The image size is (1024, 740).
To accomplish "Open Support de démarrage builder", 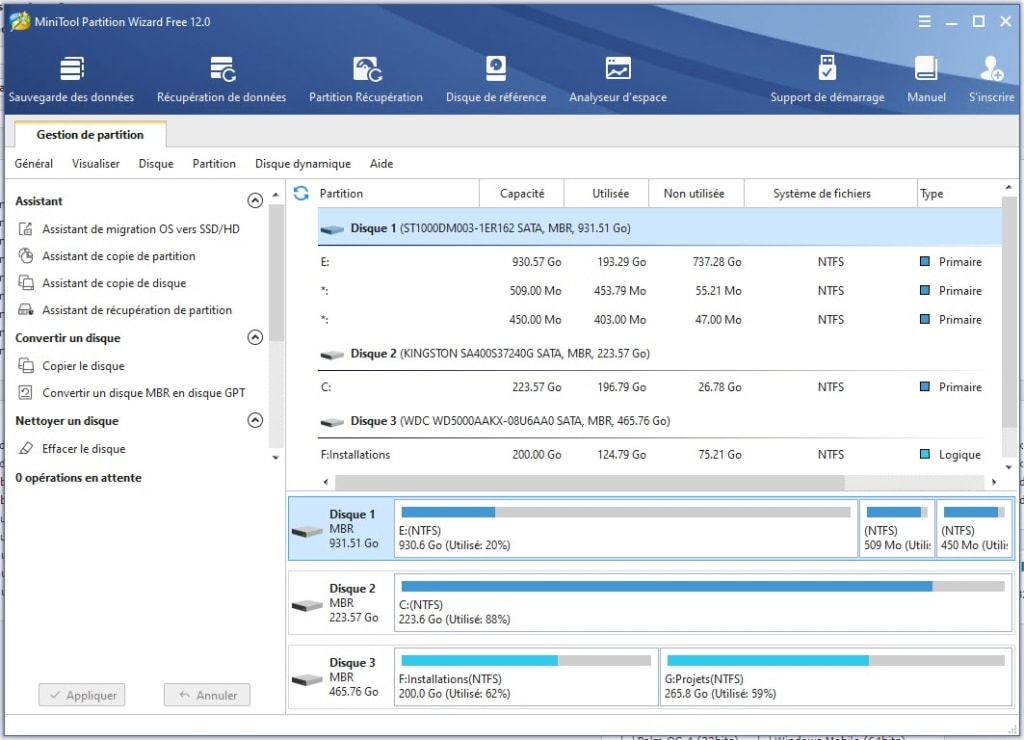I will (827, 80).
